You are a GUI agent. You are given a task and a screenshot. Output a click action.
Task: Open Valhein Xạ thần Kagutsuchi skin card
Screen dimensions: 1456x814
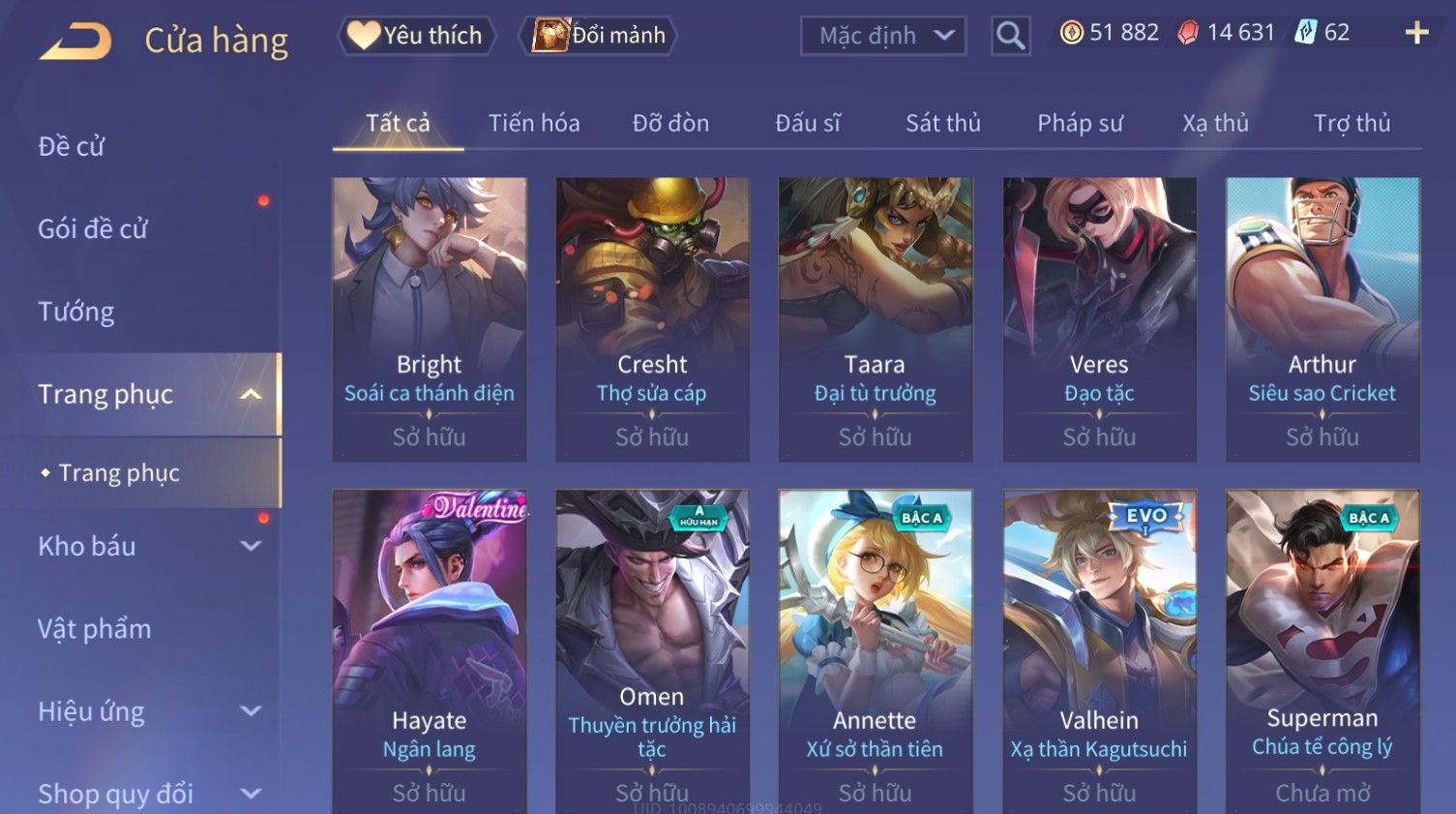click(x=1099, y=651)
